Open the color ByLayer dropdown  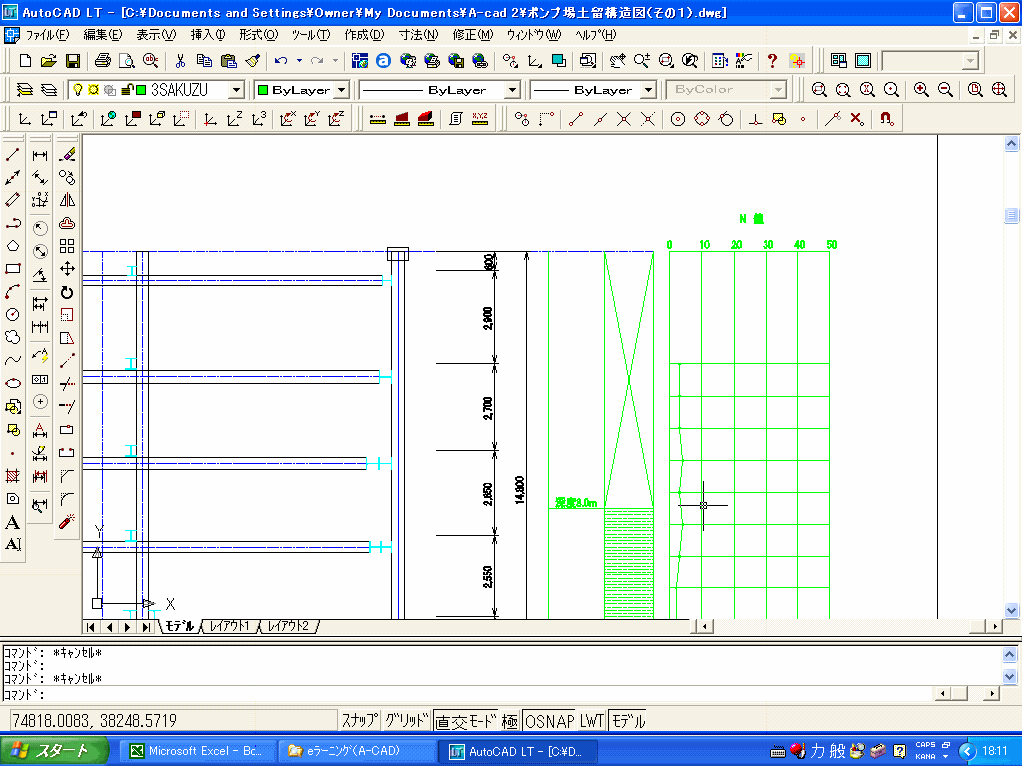[342, 90]
